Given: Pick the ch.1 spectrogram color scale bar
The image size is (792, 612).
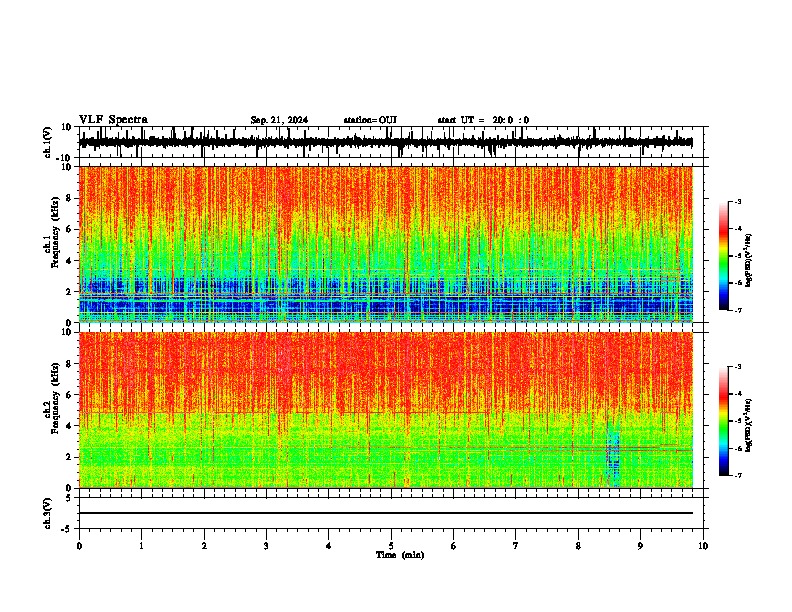Looking at the screenshot, I should tap(724, 256).
